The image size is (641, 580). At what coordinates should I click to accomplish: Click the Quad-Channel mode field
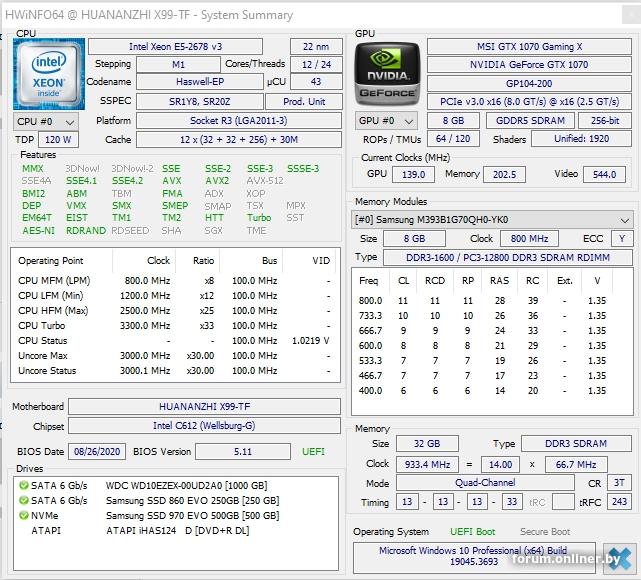[x=485, y=483]
